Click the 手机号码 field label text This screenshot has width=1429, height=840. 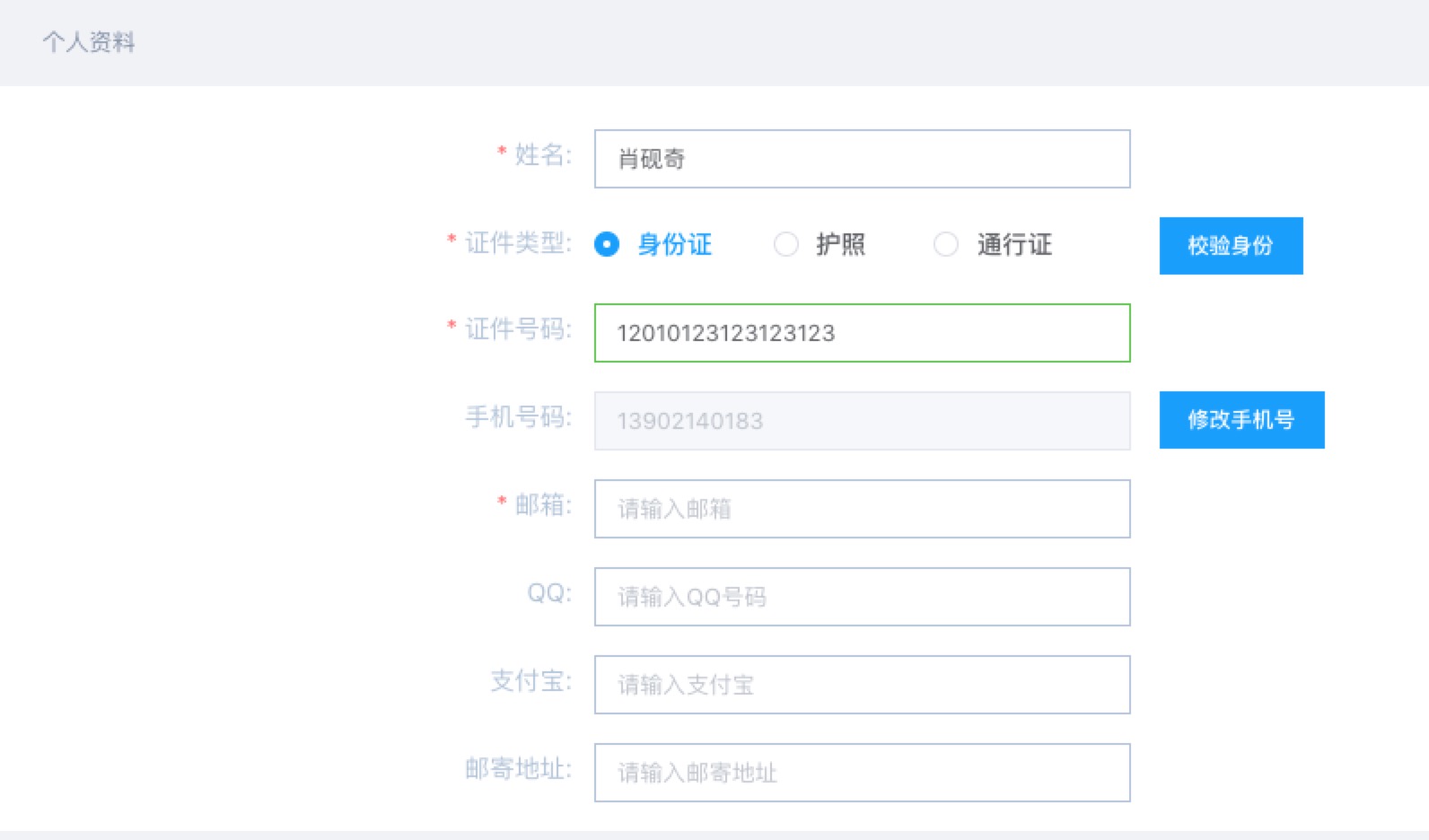point(517,417)
